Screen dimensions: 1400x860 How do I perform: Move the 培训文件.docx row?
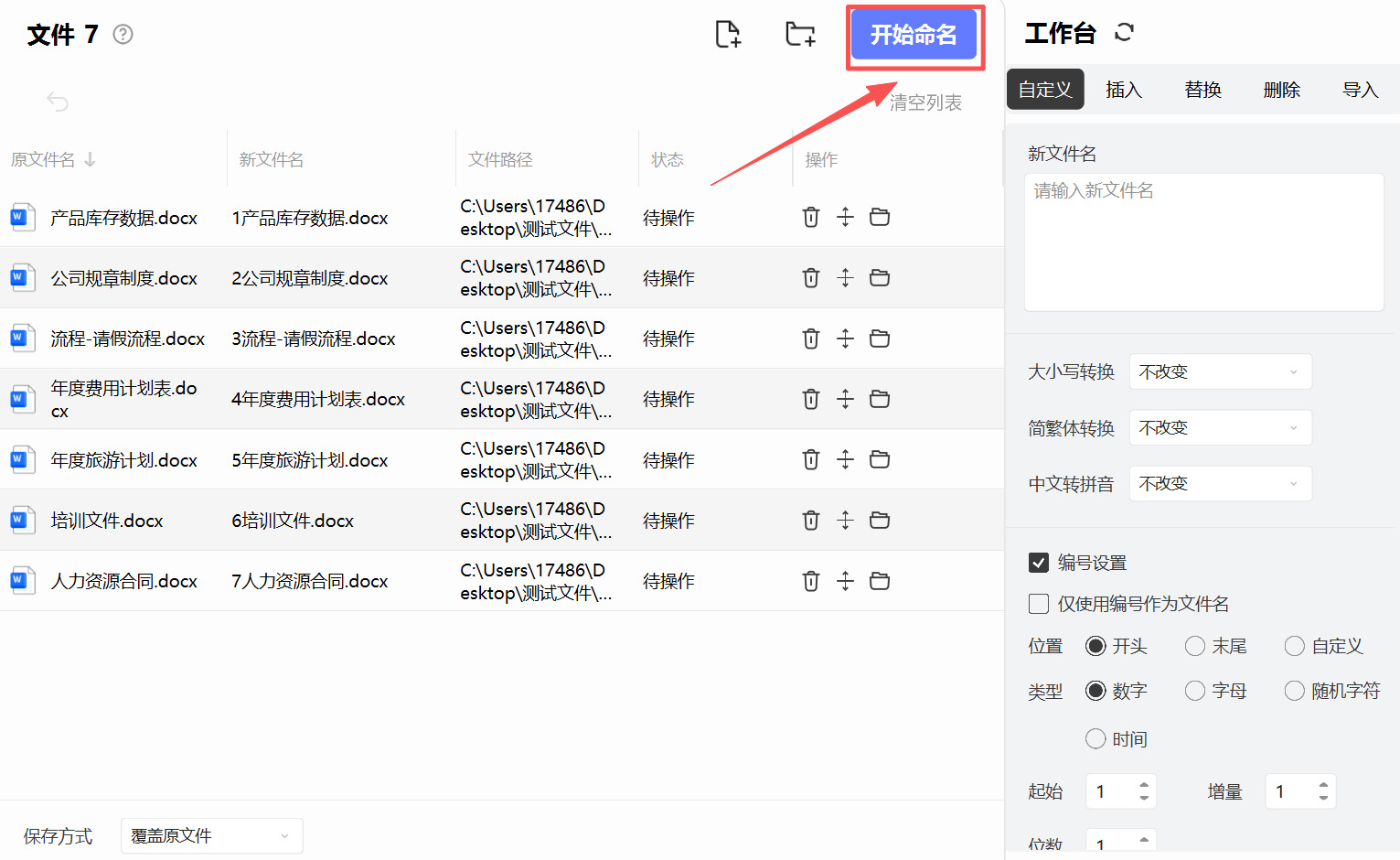point(845,520)
